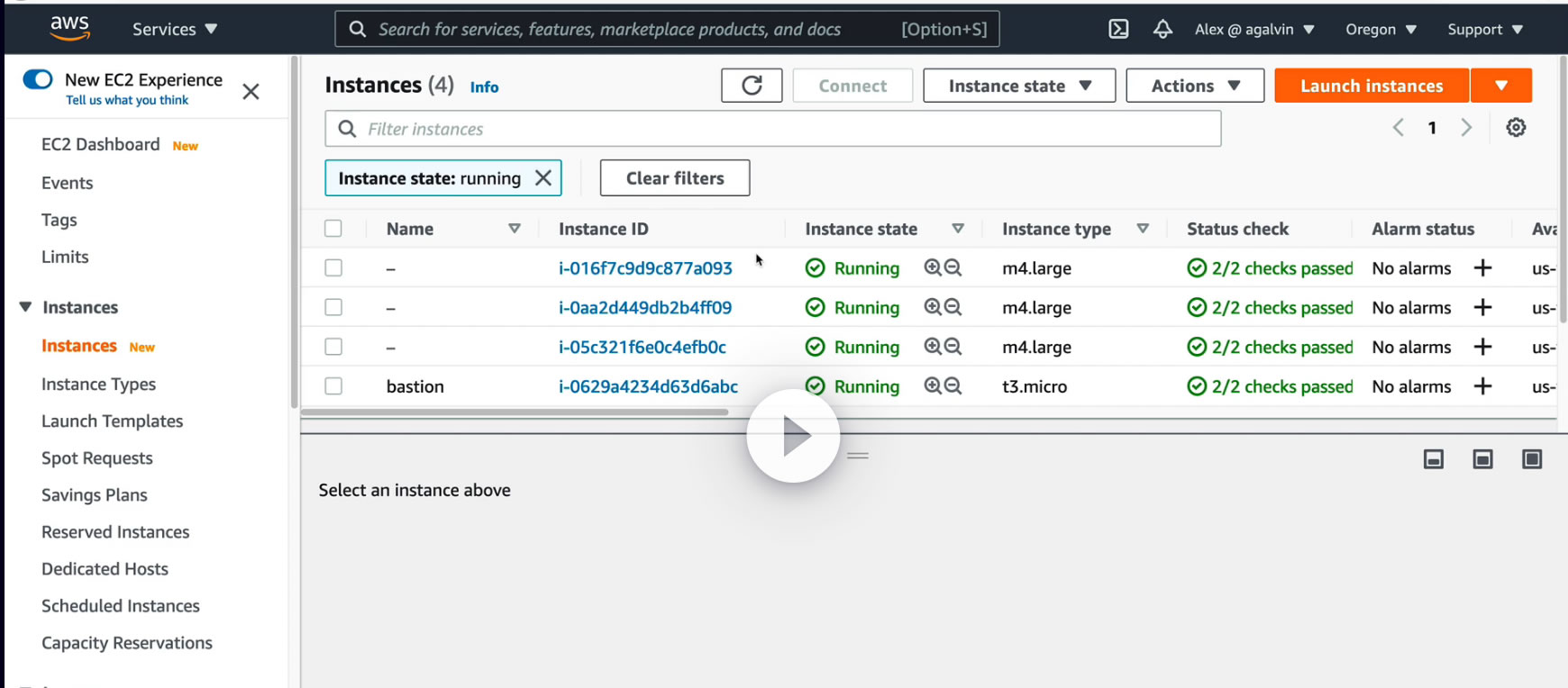Go to Spot Requests in sidebar
Image resolution: width=1568 pixels, height=688 pixels.
(x=97, y=458)
